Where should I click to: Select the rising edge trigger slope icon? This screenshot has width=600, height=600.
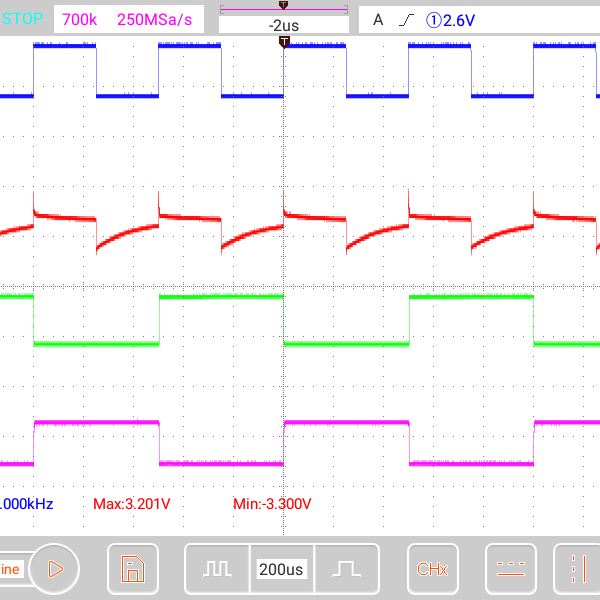(406, 20)
